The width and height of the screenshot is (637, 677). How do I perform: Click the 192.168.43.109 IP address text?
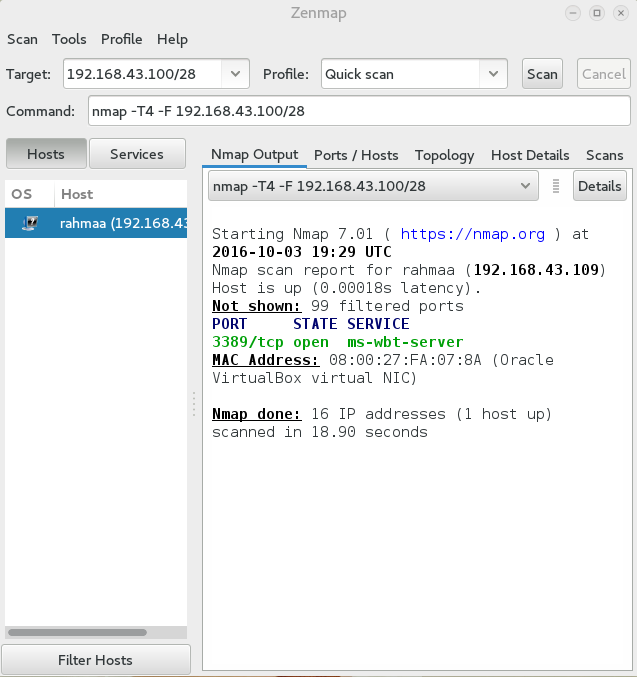click(536, 270)
